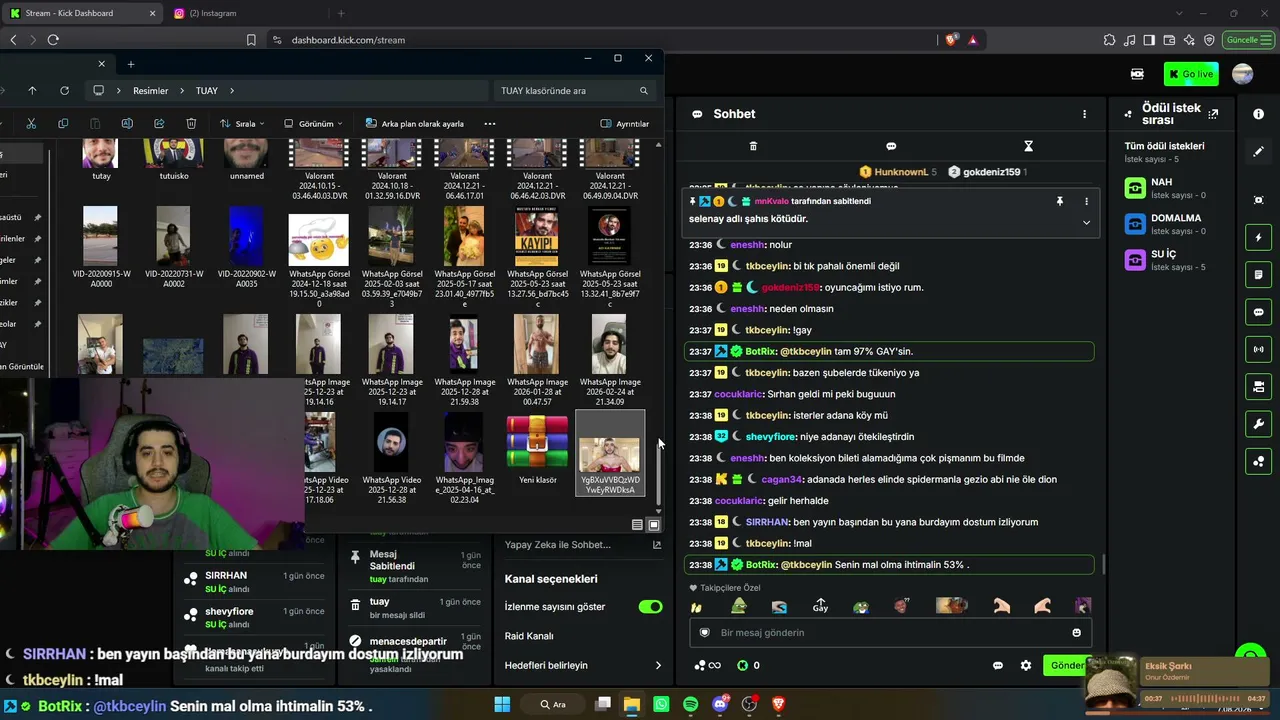Open the Sırala sort dropdown
The image size is (1280, 720).
(242, 124)
